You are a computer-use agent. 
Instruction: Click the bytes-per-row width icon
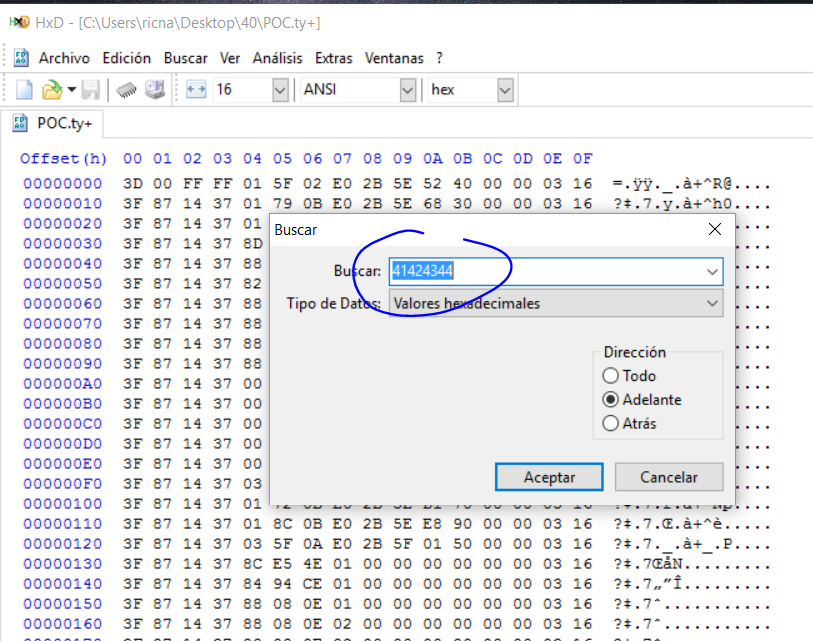196,90
